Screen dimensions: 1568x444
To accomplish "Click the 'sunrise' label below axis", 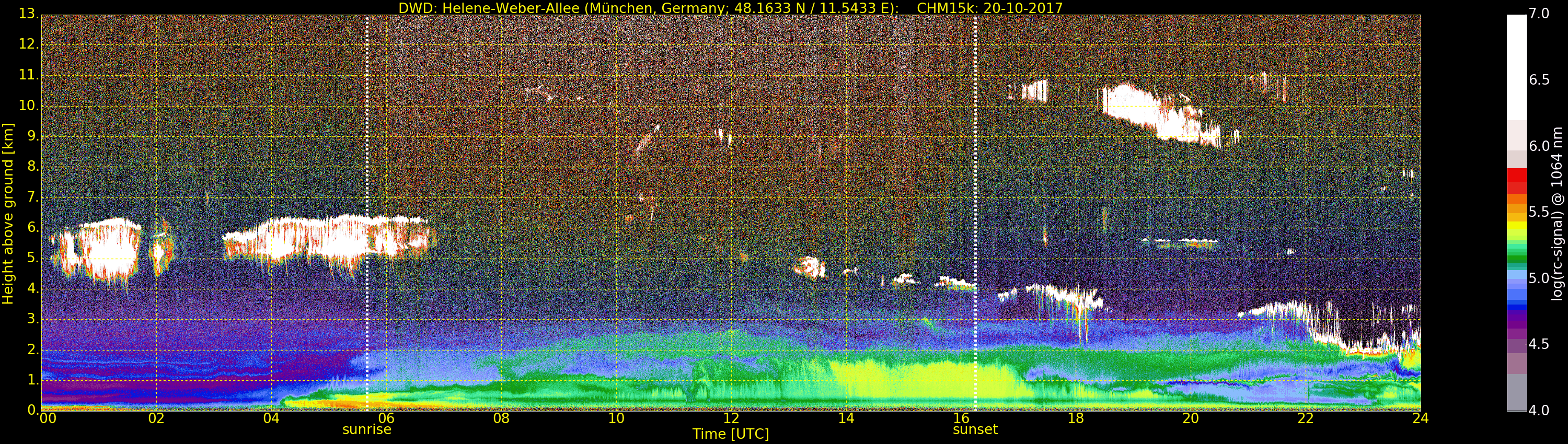I will pos(366,429).
